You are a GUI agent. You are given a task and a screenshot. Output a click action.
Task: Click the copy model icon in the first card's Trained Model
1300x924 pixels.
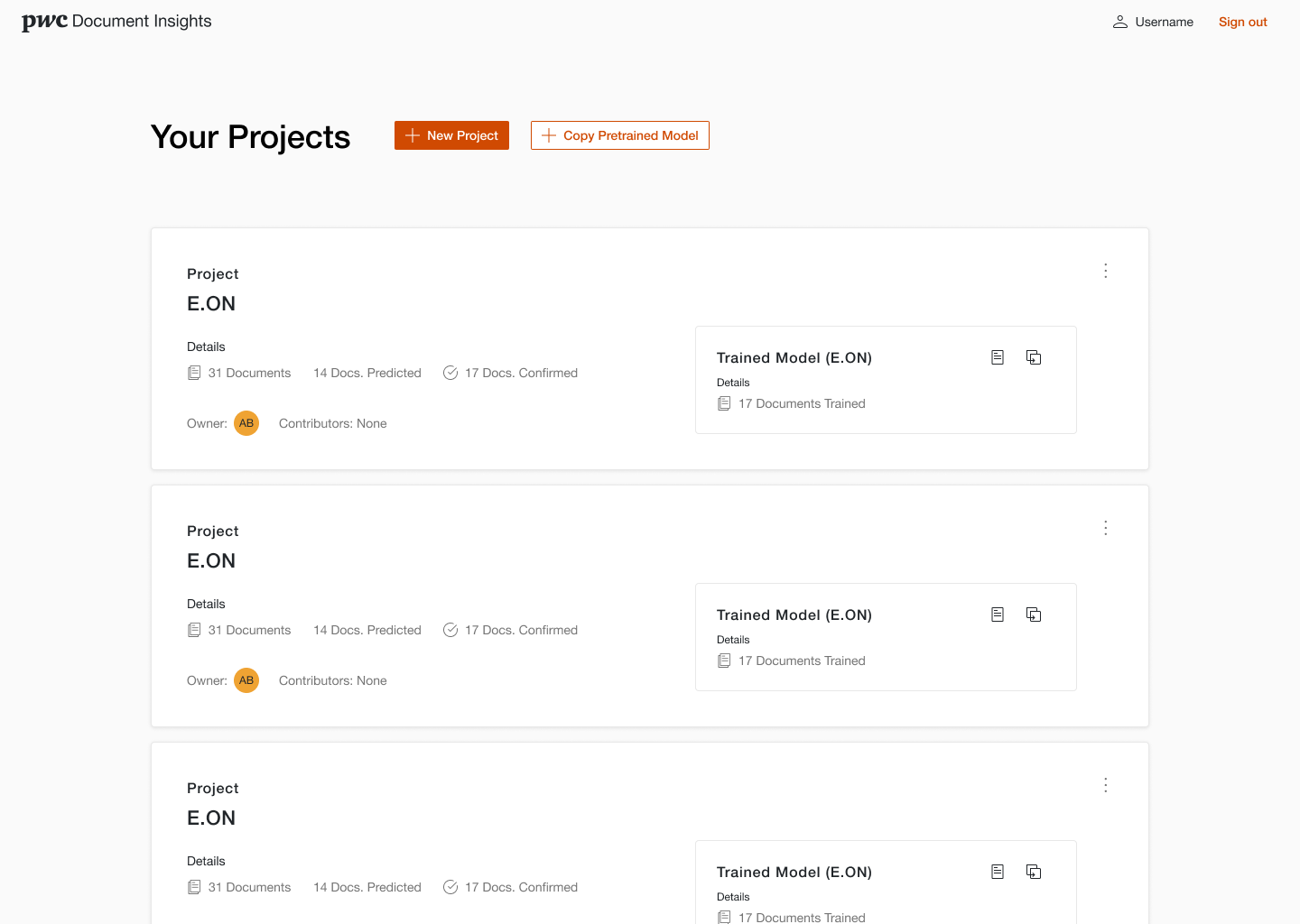pyautogui.click(x=1034, y=357)
